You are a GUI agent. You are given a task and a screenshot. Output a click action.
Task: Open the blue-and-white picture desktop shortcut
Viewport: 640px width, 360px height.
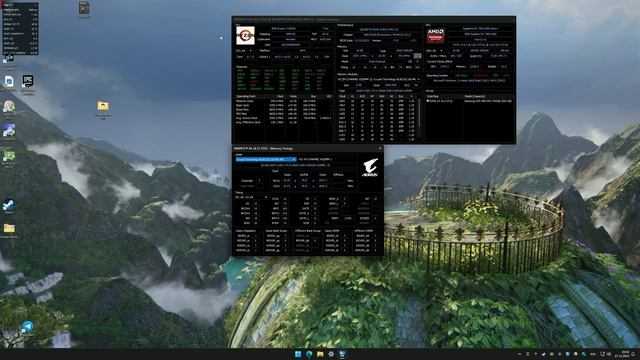click(x=9, y=130)
